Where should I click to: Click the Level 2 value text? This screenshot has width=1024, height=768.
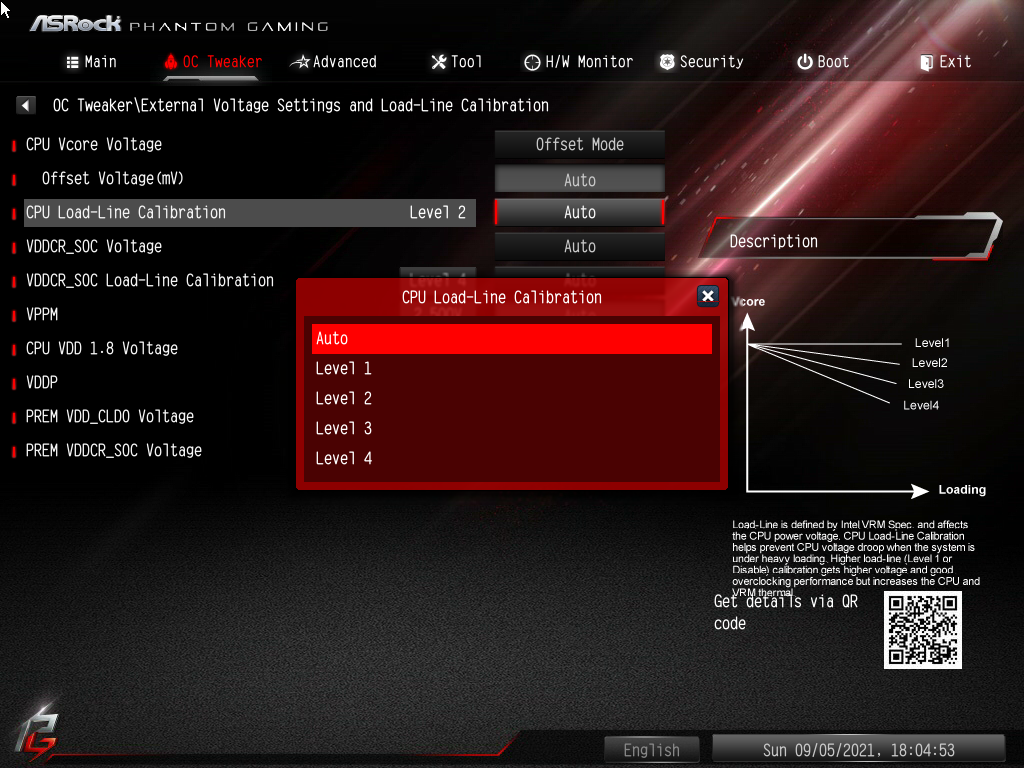(438, 212)
